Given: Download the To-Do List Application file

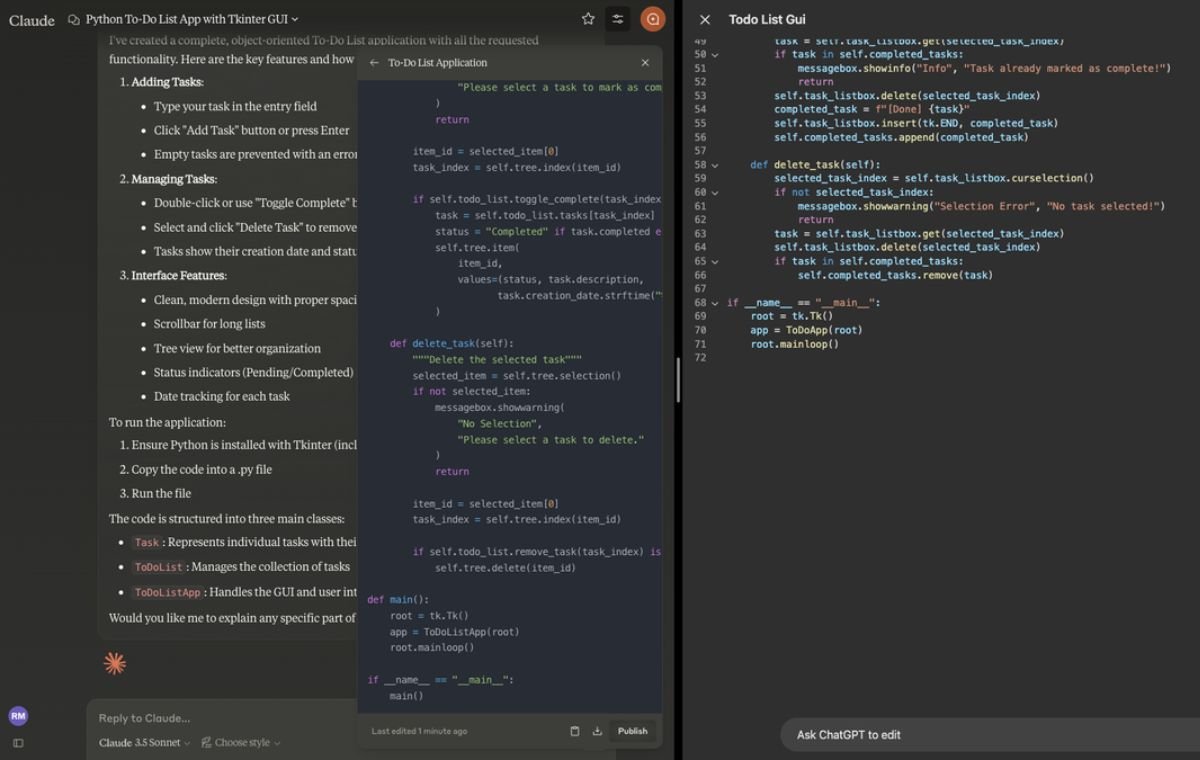Looking at the screenshot, I should point(597,731).
